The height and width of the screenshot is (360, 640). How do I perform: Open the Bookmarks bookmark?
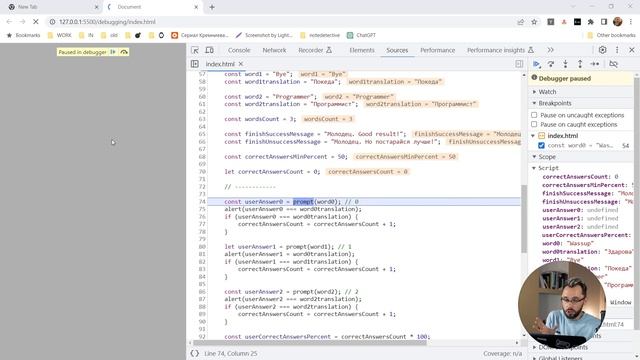pyautogui.click(x=23, y=36)
